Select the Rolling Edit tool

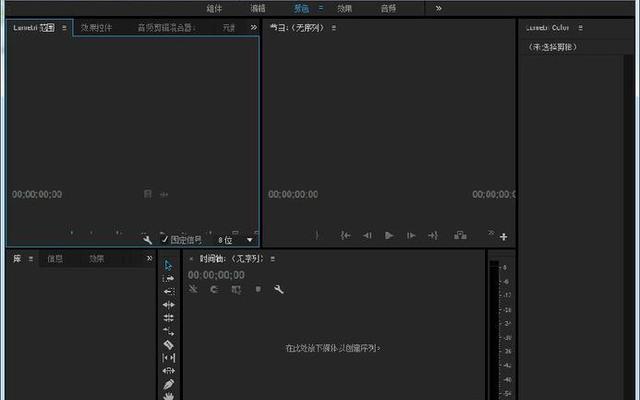(x=168, y=318)
